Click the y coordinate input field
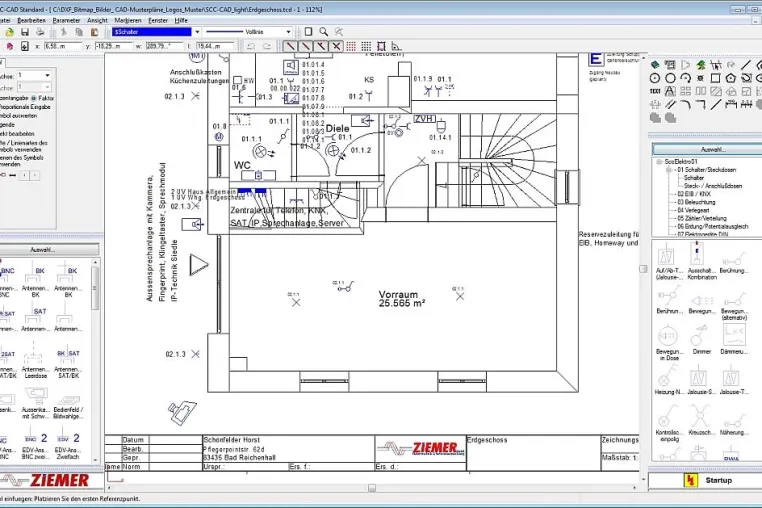Image resolution: width=762 pixels, height=508 pixels. click(114, 46)
